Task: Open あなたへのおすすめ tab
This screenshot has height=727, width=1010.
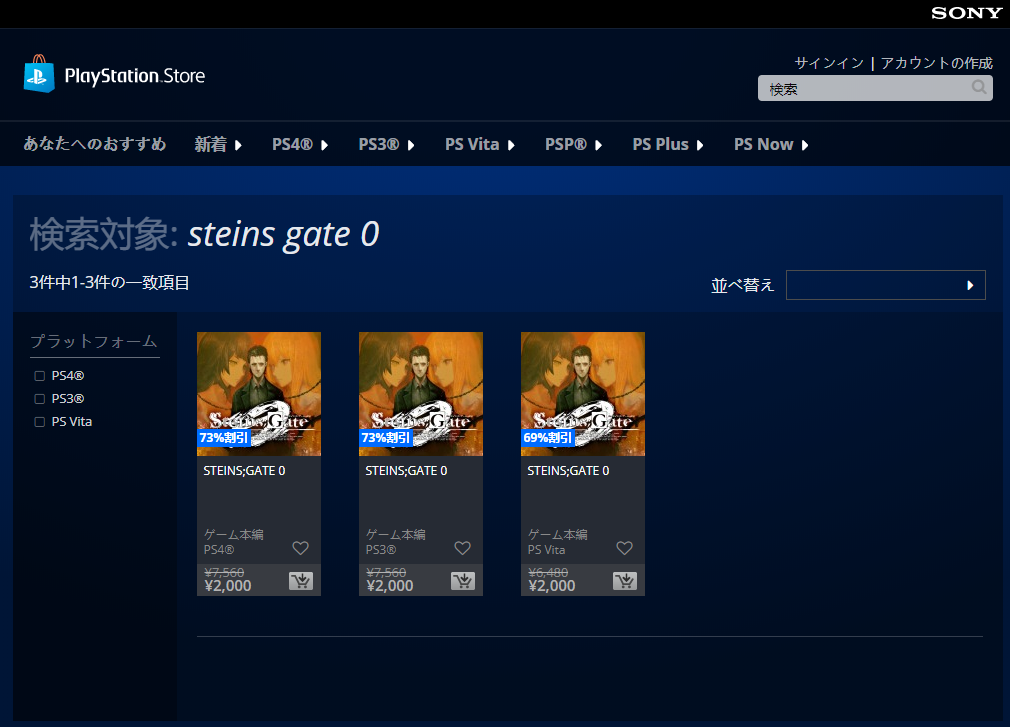Action: coord(95,144)
